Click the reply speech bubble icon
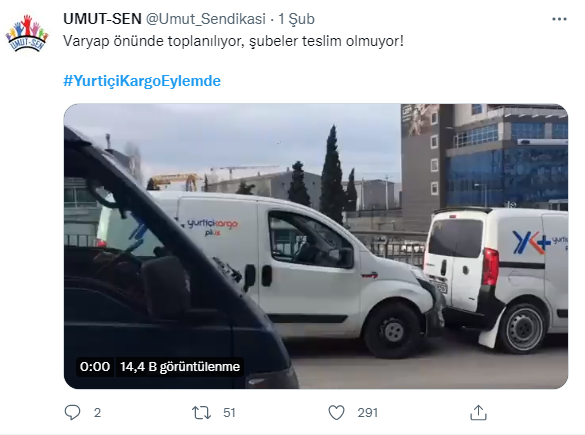Image resolution: width=585 pixels, height=435 pixels. 72,413
